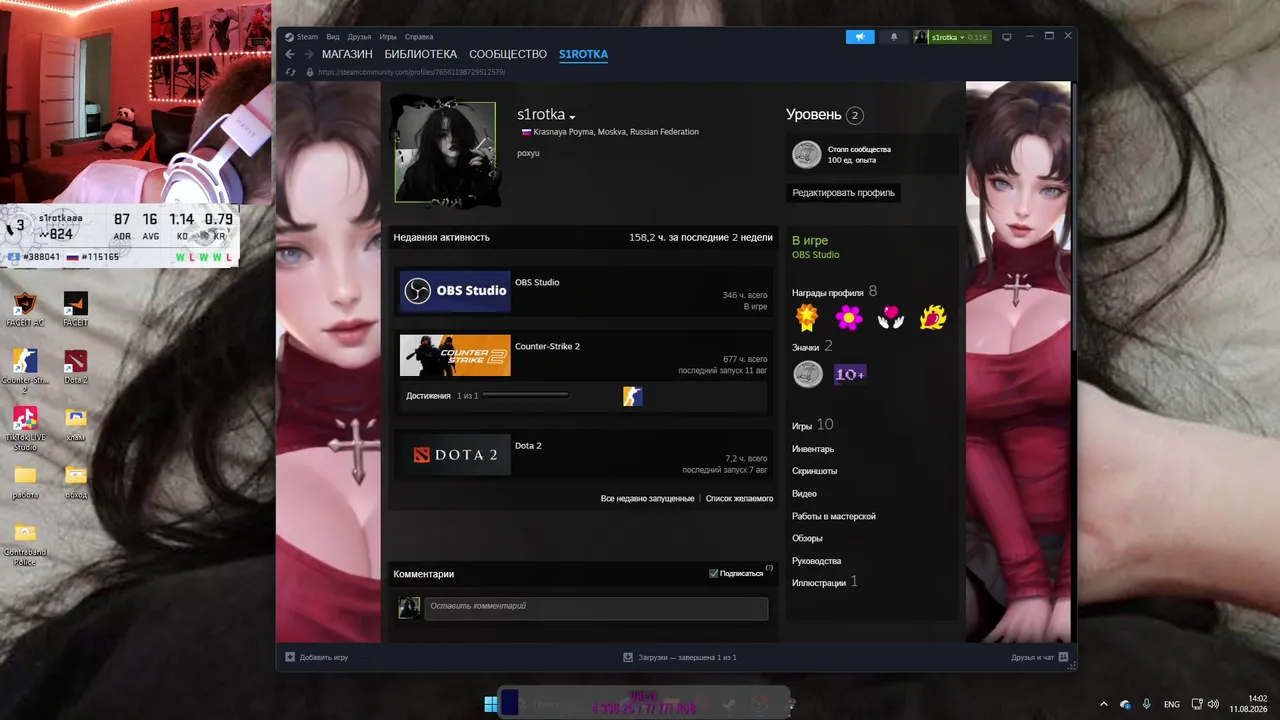Open the Друзья menu

click(x=359, y=37)
